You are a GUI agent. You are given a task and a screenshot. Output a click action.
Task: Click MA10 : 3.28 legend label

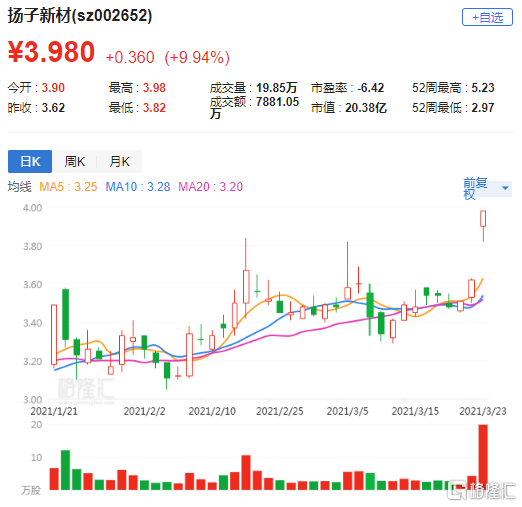[138, 187]
